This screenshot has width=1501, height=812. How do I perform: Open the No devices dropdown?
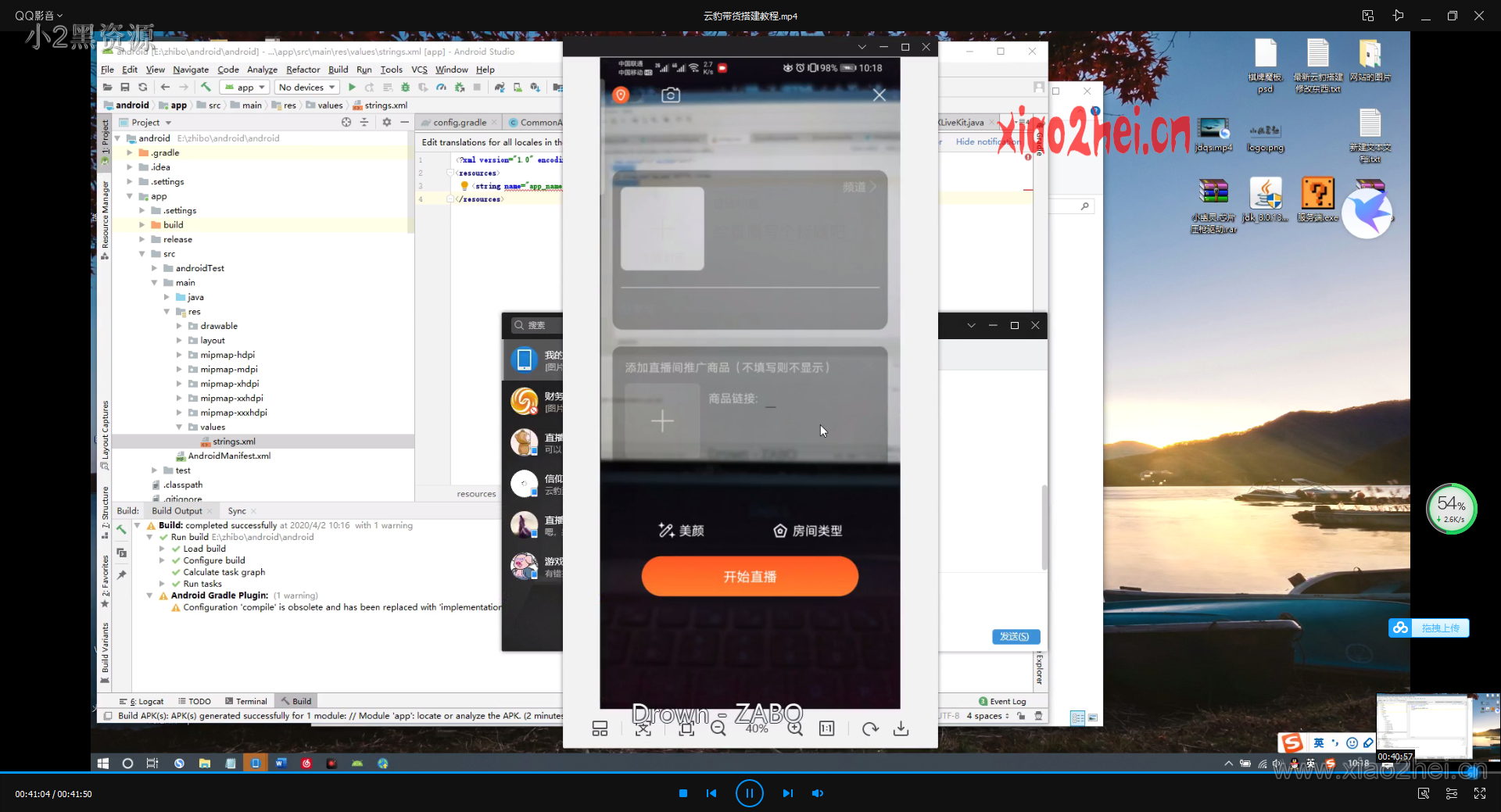tap(307, 88)
